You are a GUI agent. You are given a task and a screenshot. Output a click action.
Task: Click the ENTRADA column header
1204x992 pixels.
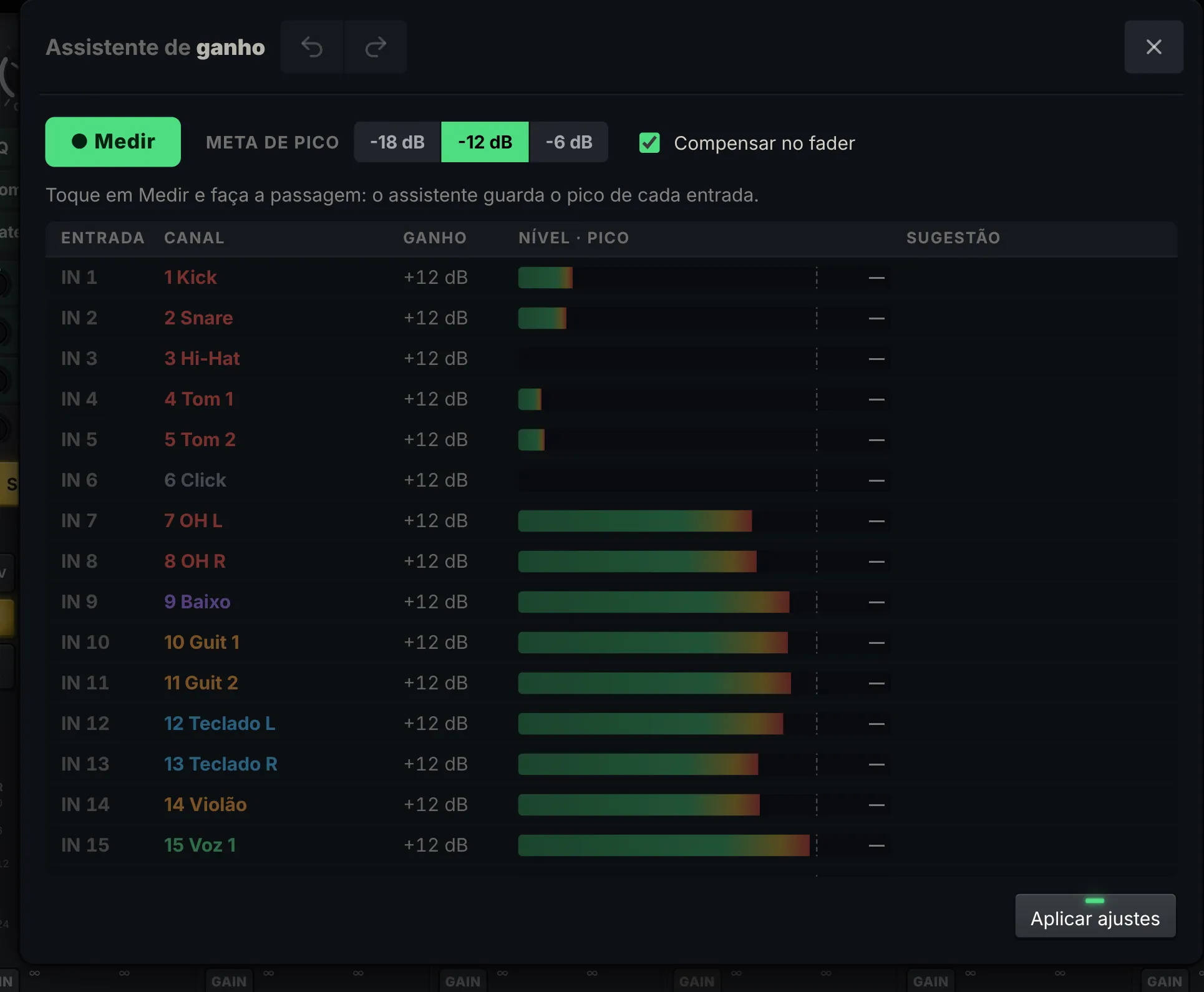(103, 238)
